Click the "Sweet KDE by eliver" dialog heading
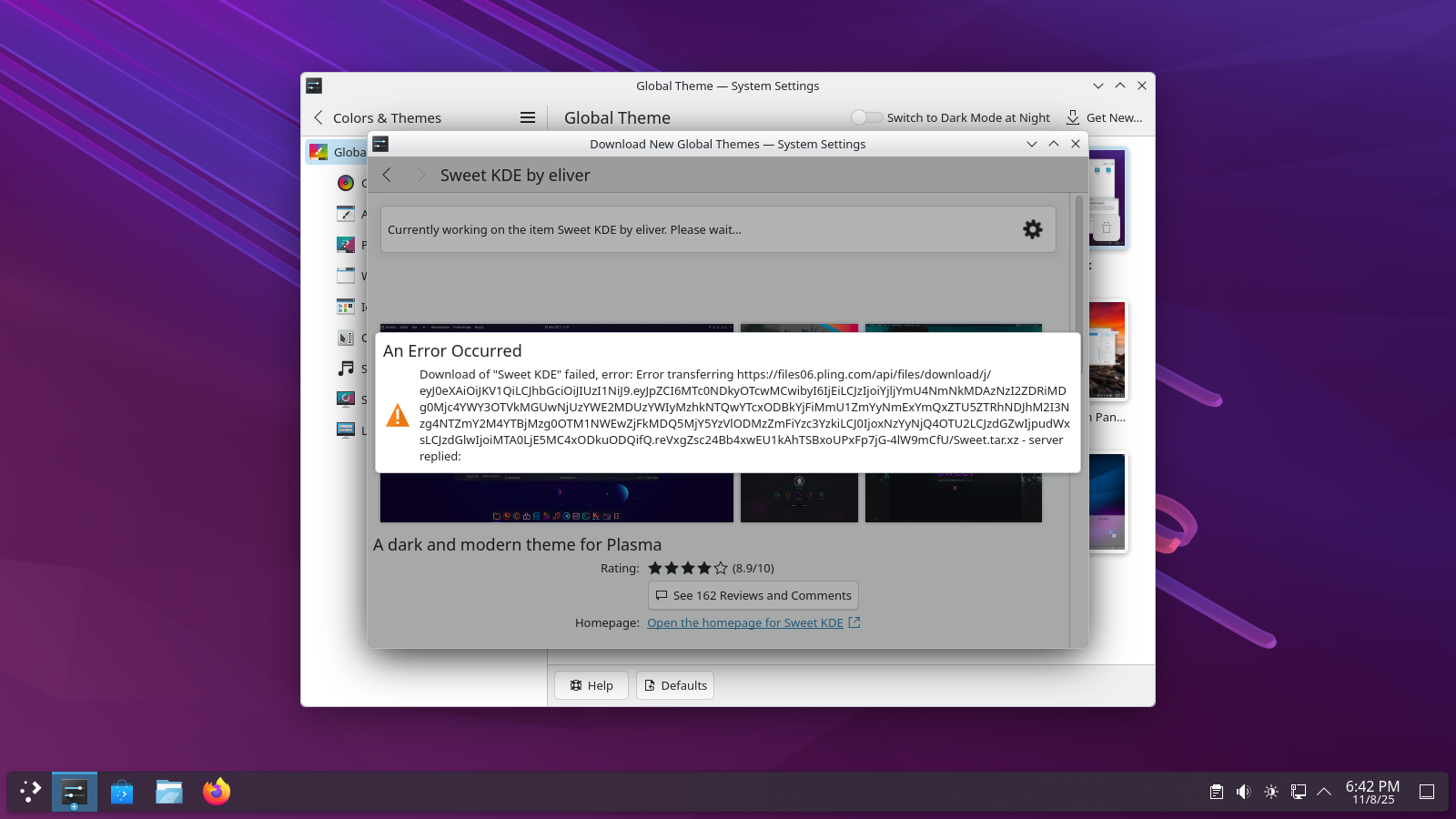 pos(515,176)
